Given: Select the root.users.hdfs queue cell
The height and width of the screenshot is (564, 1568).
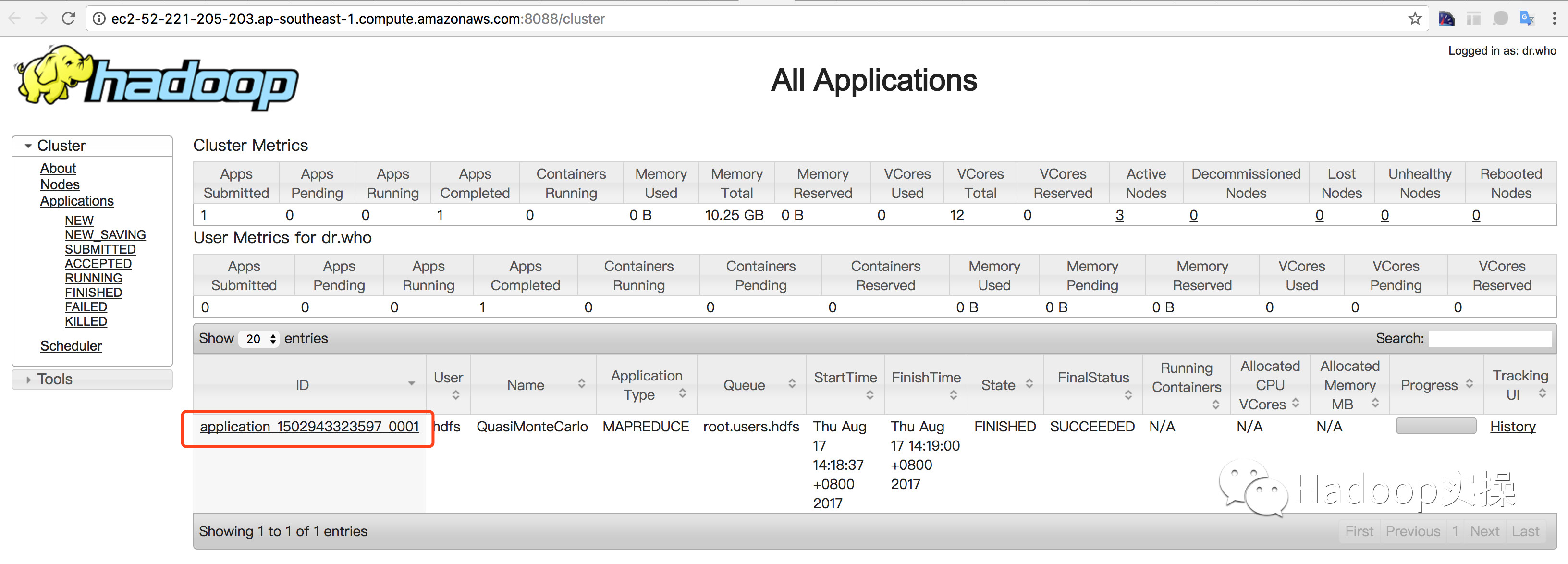Looking at the screenshot, I should tap(751, 427).
